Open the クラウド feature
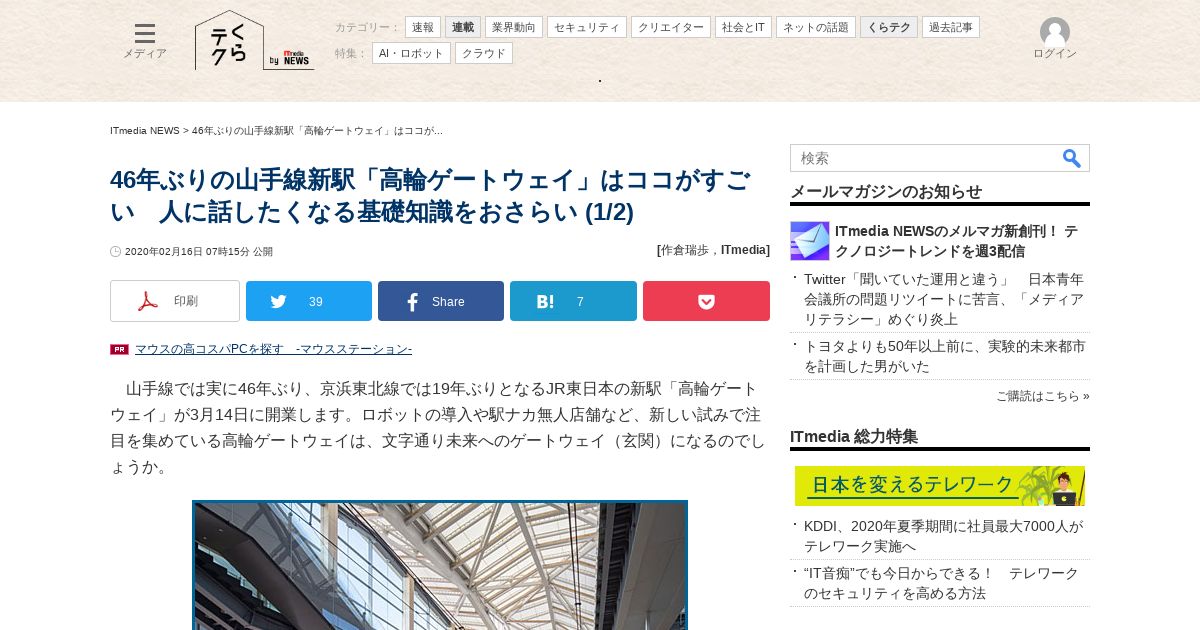The image size is (1200, 630). [484, 53]
